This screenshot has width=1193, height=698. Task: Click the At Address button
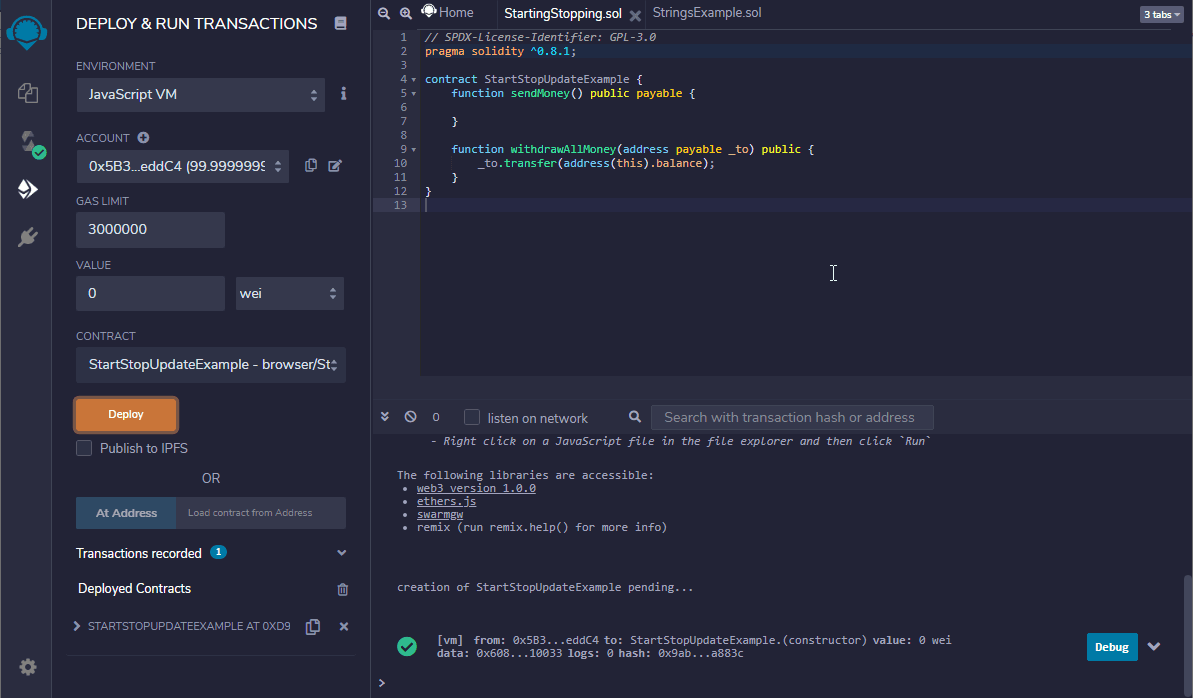point(126,513)
